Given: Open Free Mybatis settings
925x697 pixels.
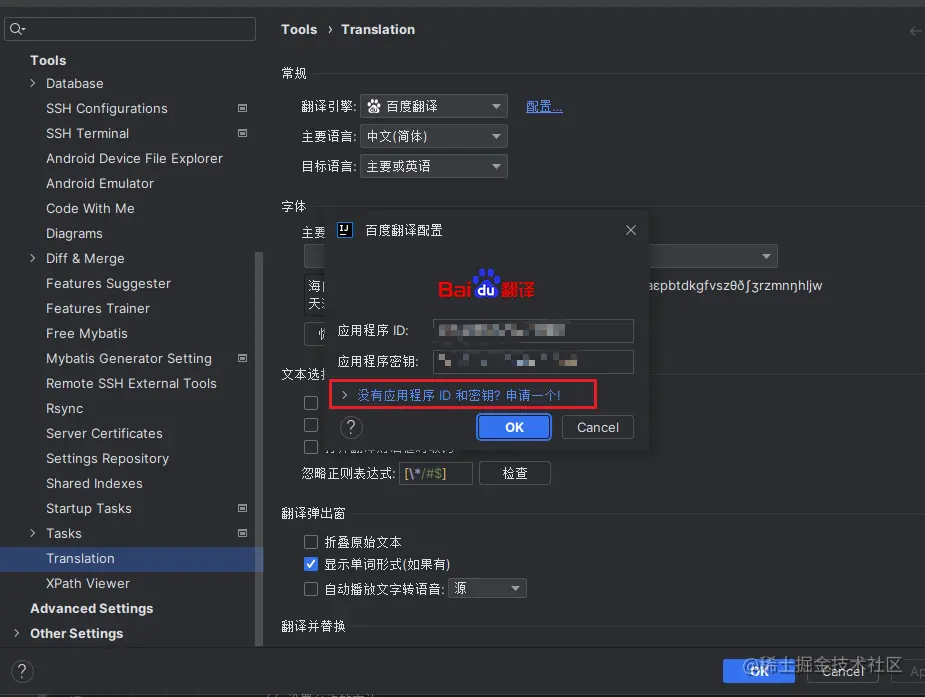Looking at the screenshot, I should click(87, 333).
